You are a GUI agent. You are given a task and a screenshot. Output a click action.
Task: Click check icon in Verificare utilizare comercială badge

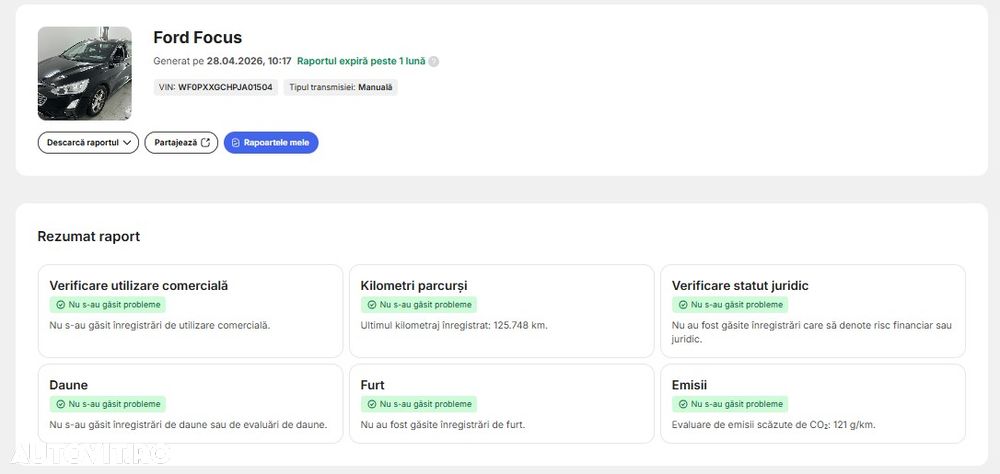point(61,305)
